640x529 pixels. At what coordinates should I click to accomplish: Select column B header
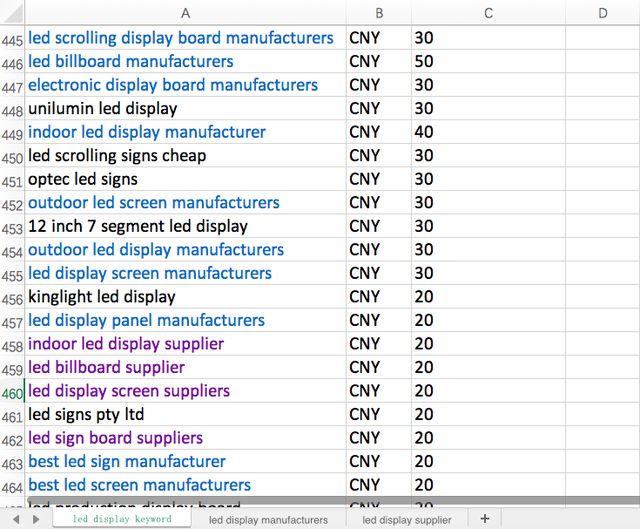coord(379,13)
